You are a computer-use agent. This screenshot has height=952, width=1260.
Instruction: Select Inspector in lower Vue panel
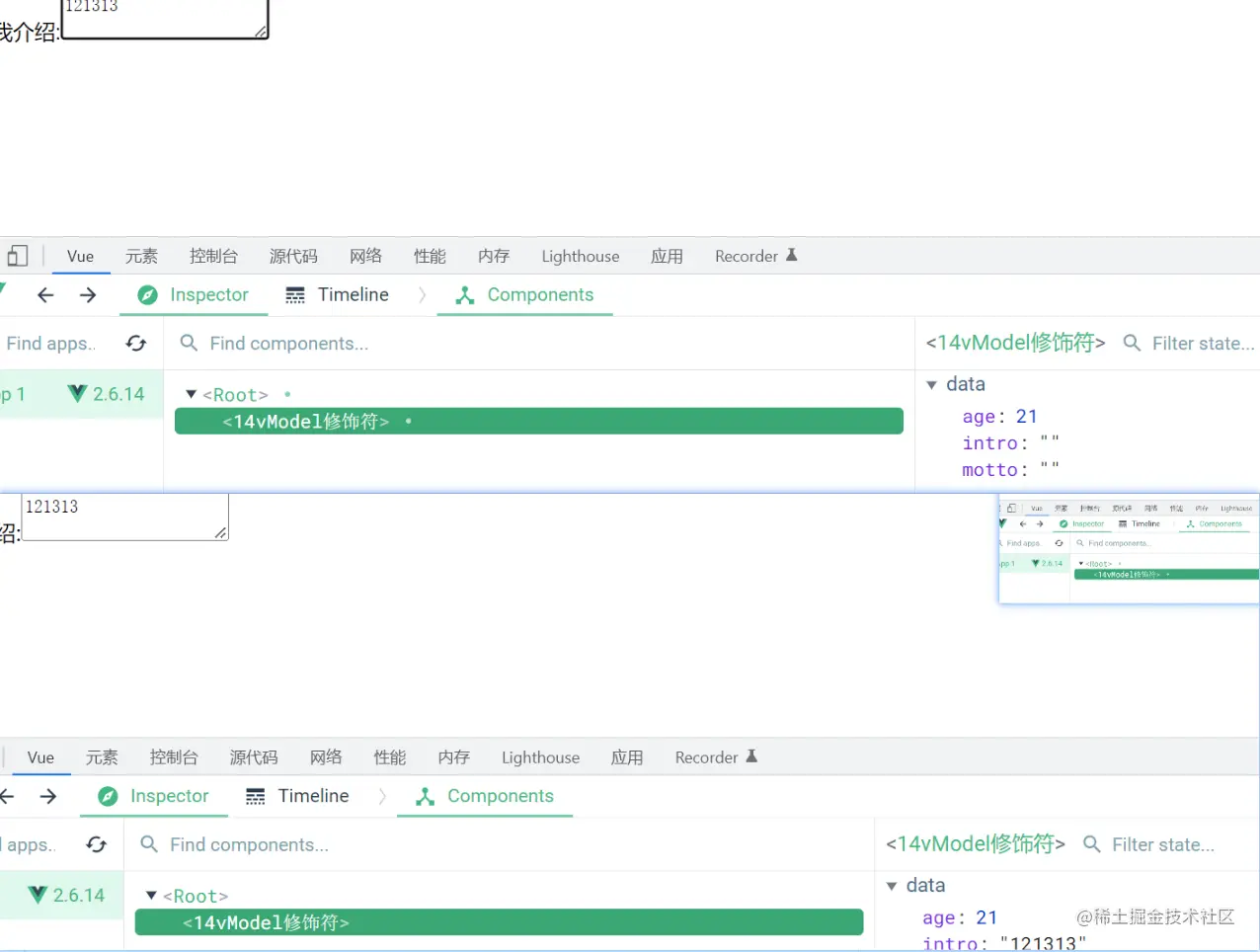point(154,796)
